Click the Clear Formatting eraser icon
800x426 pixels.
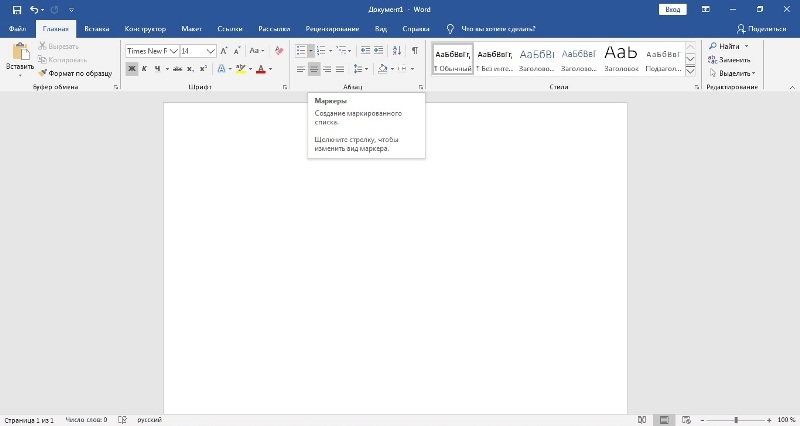click(x=279, y=50)
